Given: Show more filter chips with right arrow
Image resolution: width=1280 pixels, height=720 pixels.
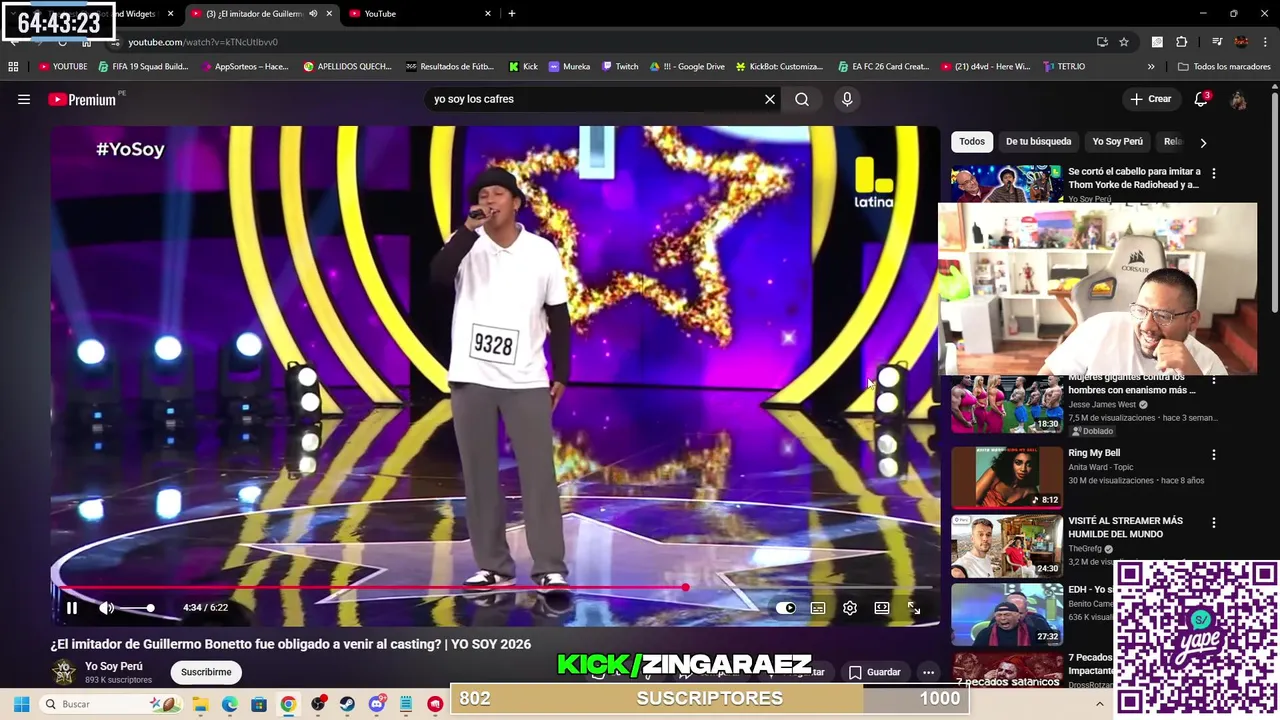Looking at the screenshot, I should 1203,142.
